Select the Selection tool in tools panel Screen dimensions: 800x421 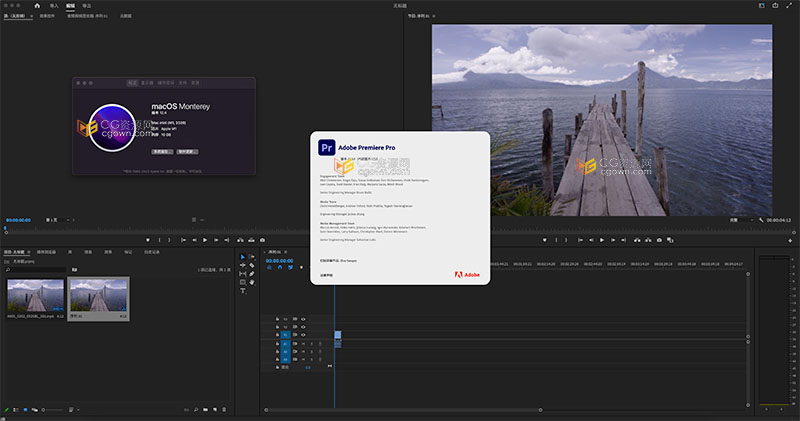point(242,257)
